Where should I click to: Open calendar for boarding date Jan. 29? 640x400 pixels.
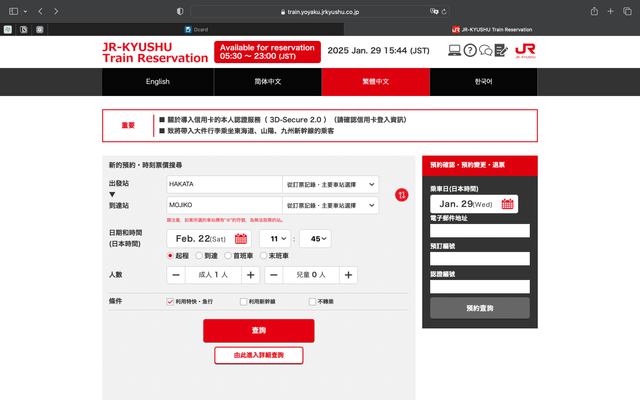[x=508, y=204]
